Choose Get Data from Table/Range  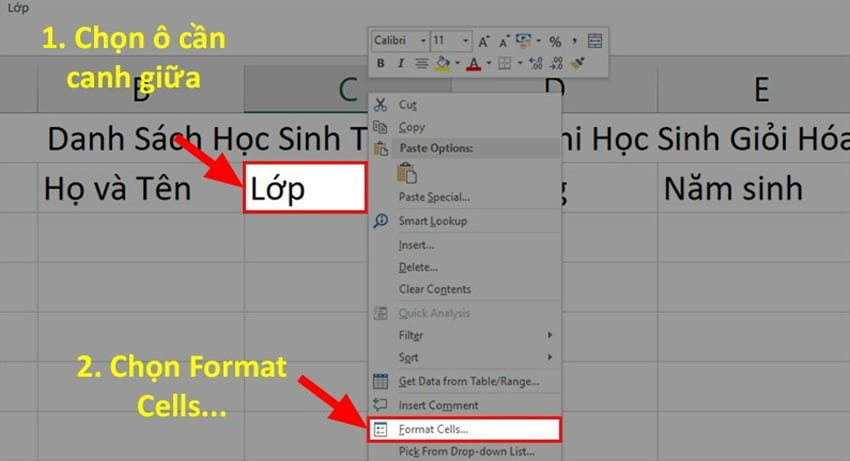click(x=465, y=381)
